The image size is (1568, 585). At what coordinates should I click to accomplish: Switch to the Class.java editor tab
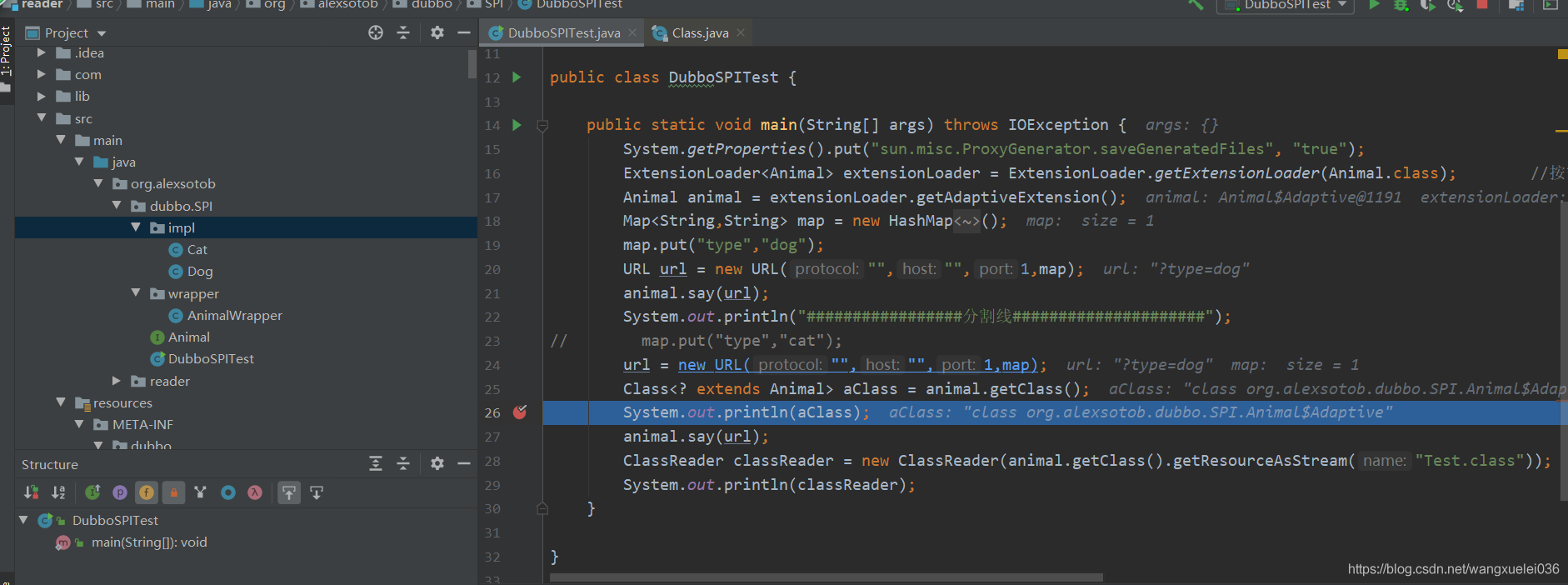(700, 32)
